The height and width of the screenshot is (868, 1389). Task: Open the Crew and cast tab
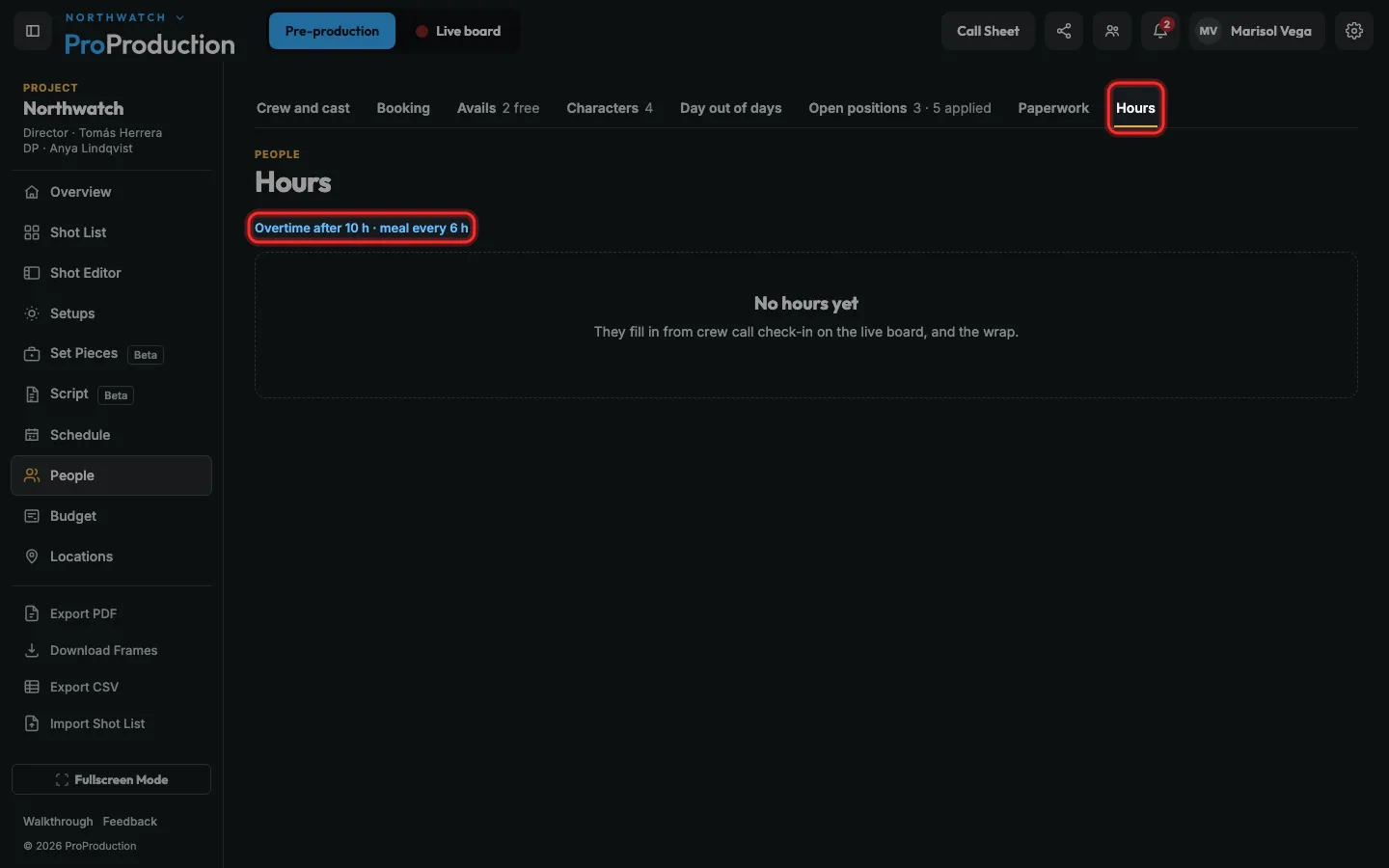[303, 108]
